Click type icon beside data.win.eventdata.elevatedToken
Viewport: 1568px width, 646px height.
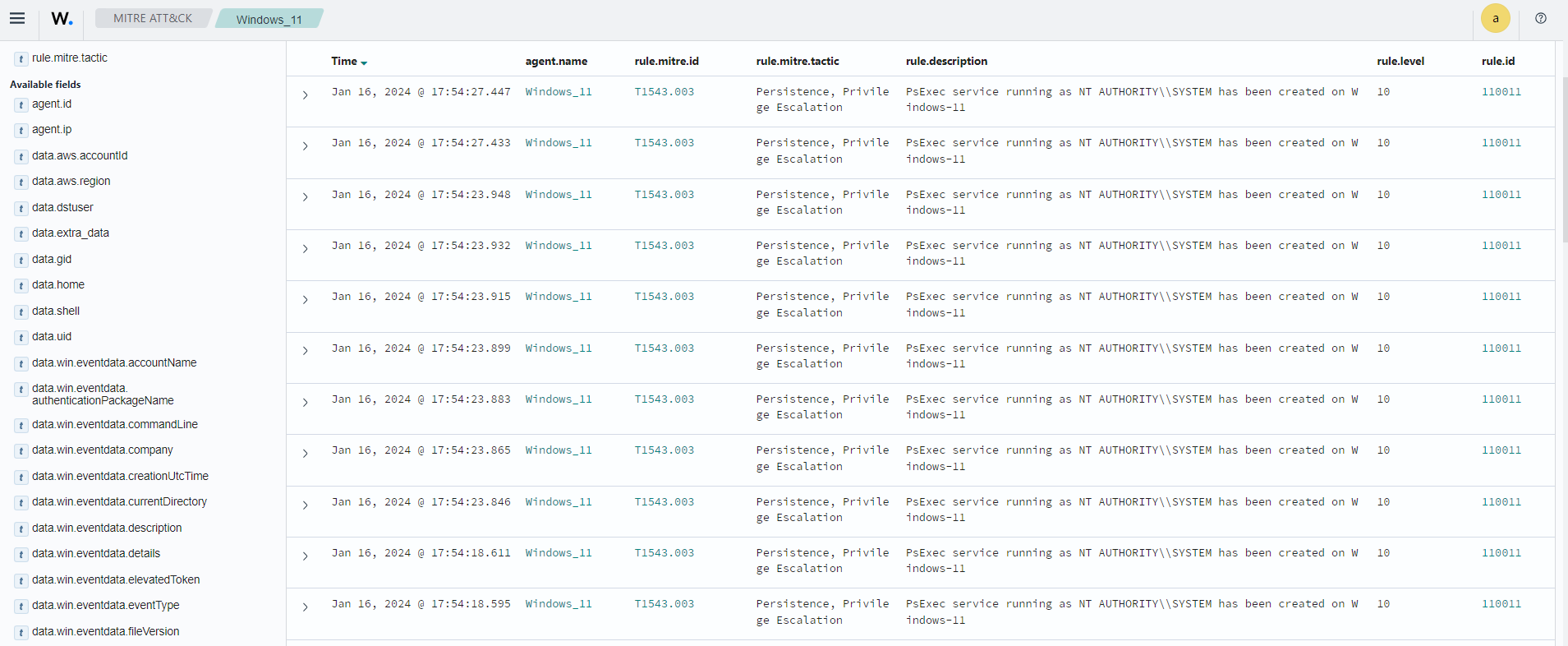click(21, 580)
